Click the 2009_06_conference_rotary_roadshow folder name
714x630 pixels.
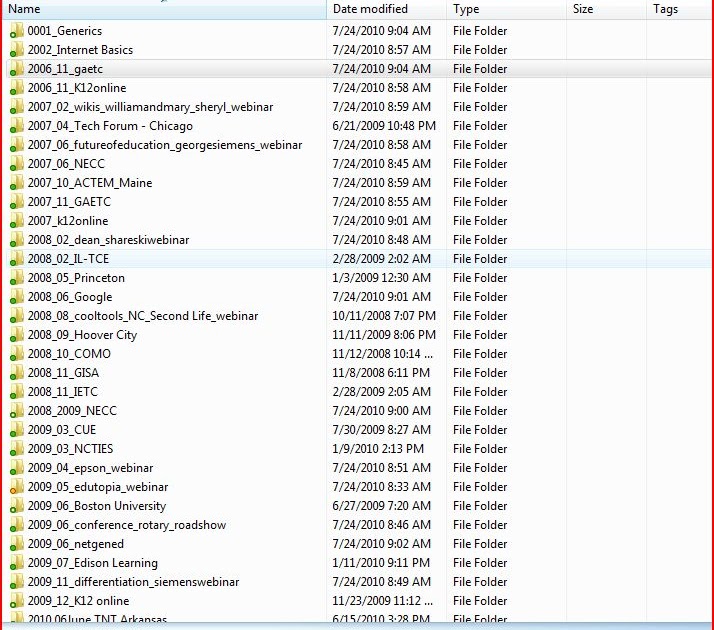127,525
